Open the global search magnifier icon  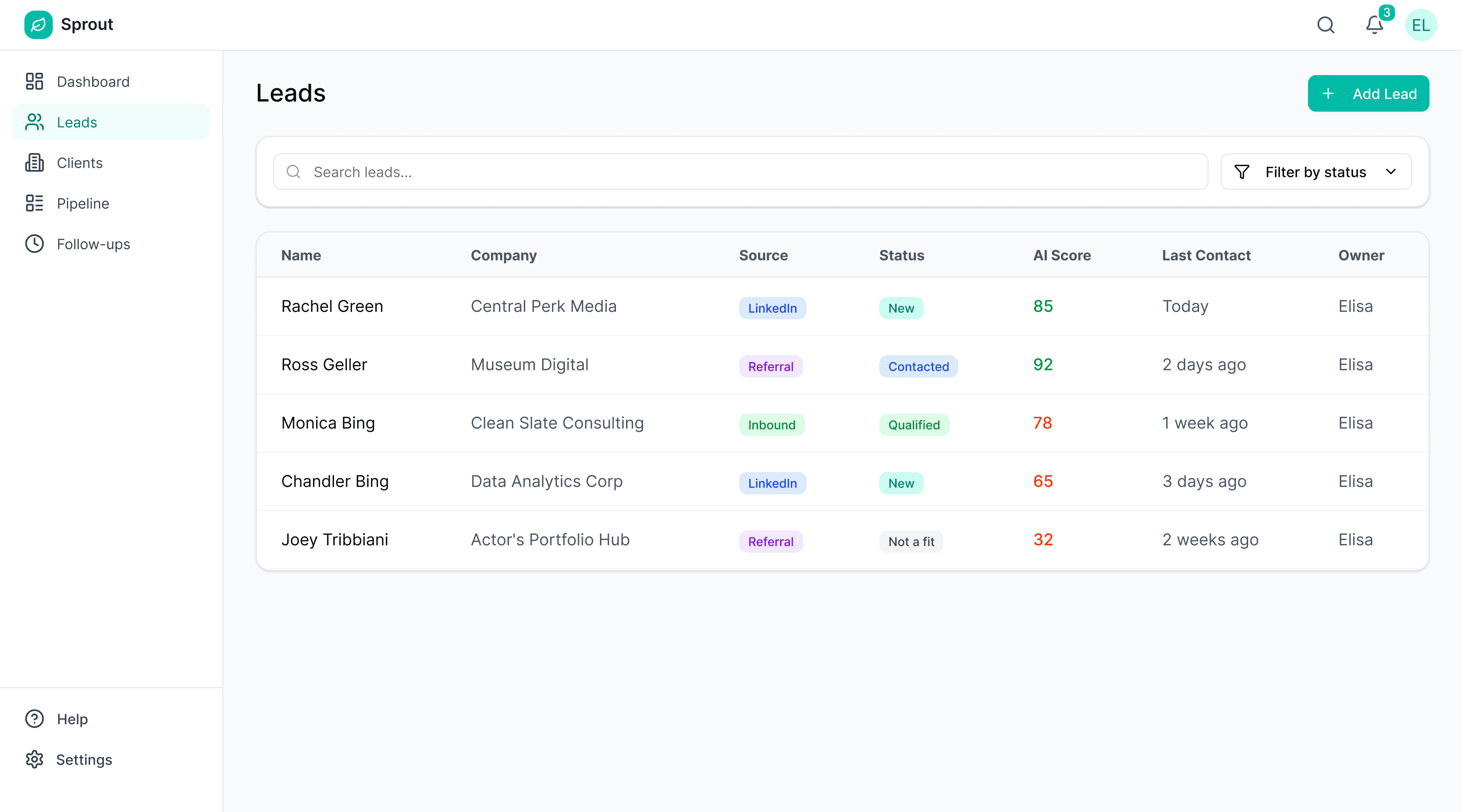pyautogui.click(x=1325, y=25)
